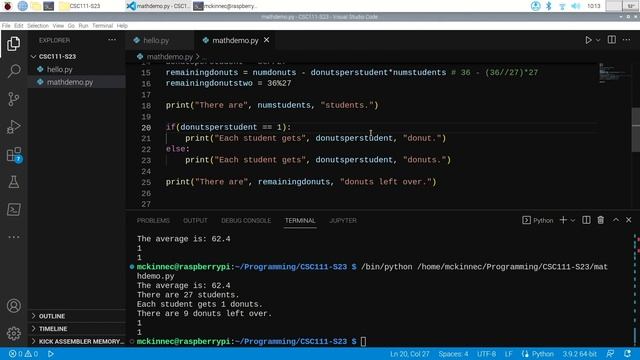Select Python 3.9.2 64-bit interpreter
The image size is (640, 360).
pyautogui.click(x=579, y=354)
